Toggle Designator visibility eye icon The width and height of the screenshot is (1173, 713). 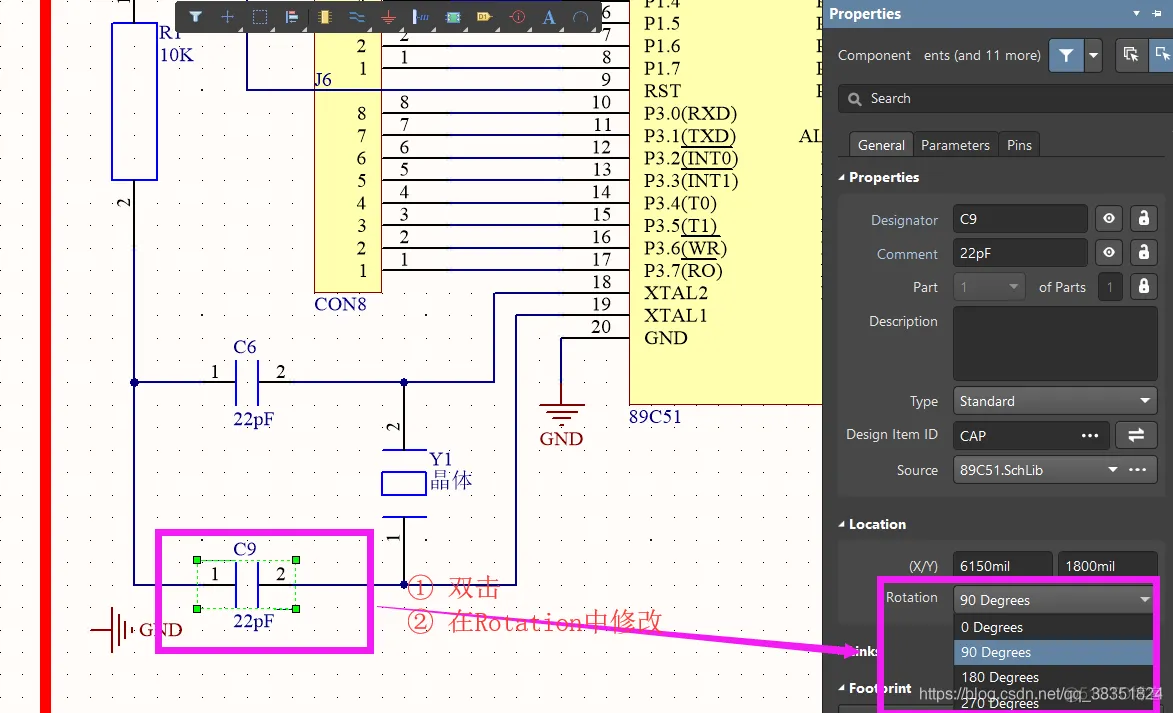click(1109, 218)
